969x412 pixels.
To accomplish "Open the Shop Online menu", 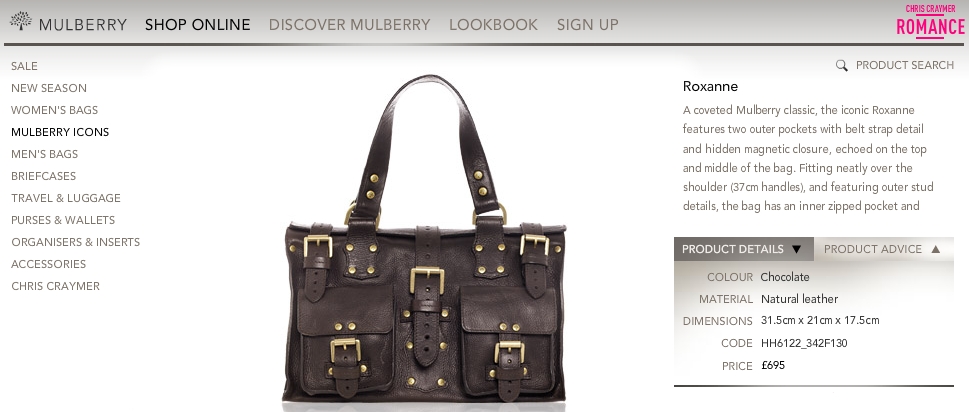I will click(198, 25).
